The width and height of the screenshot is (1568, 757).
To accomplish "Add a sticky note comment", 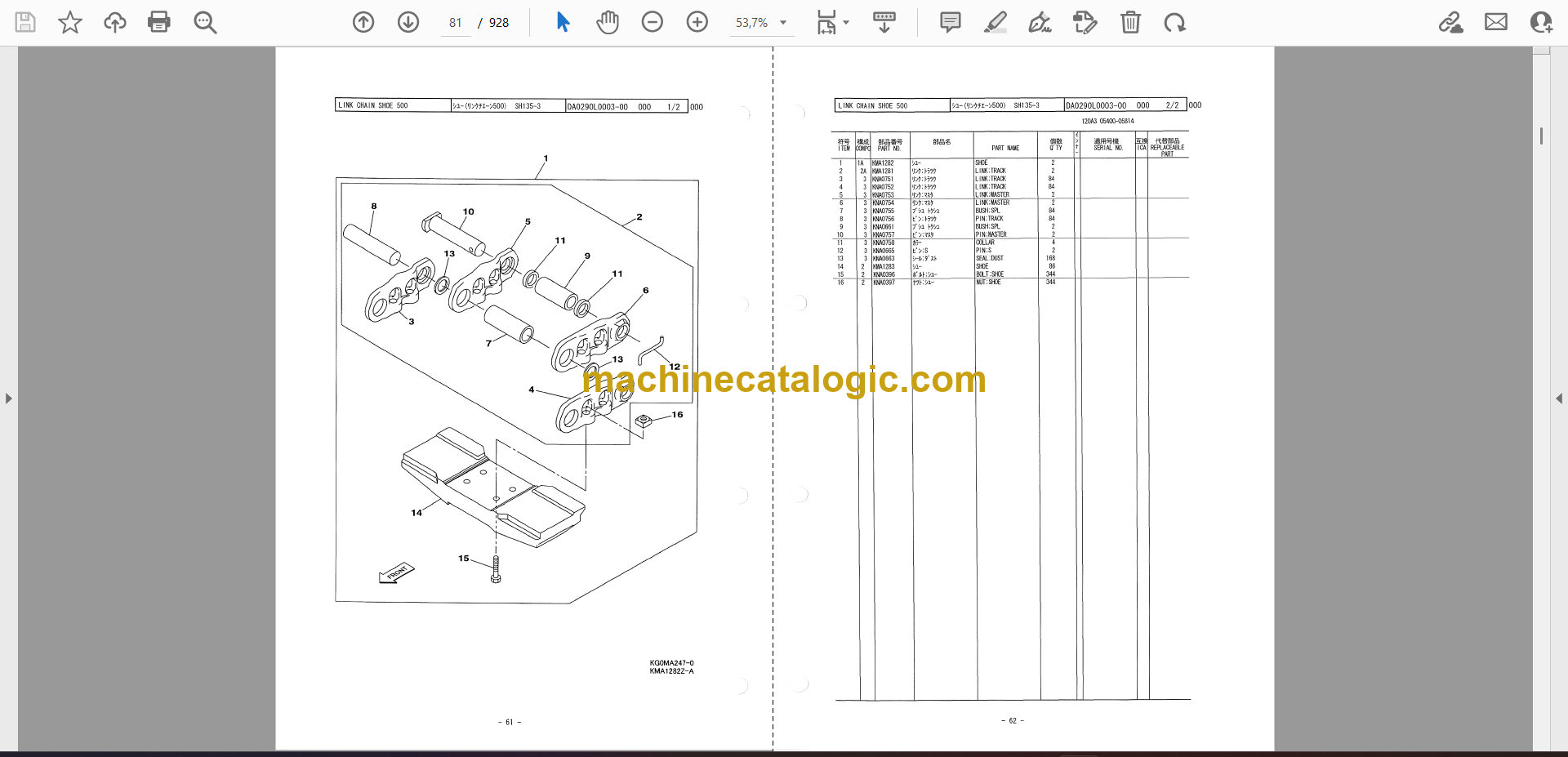I will pos(951,22).
